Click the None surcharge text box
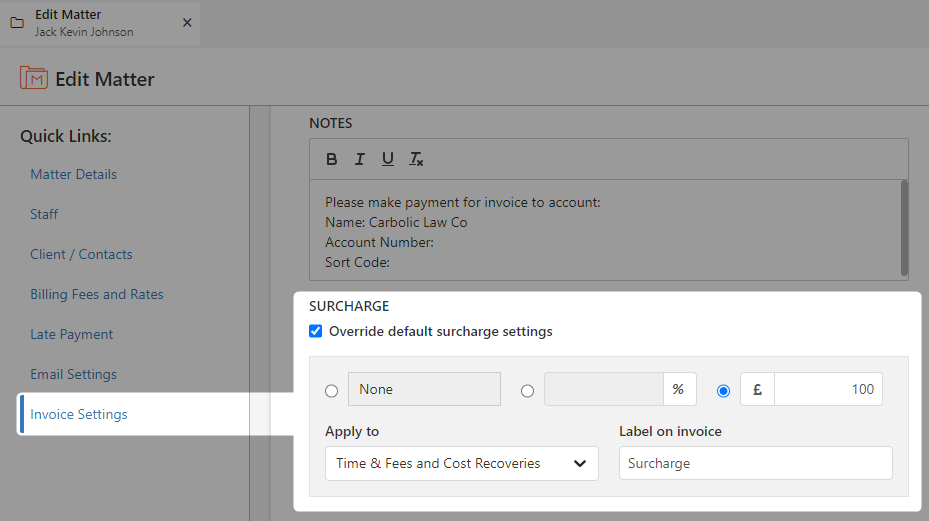Viewport: 929px width, 521px height. (x=424, y=389)
